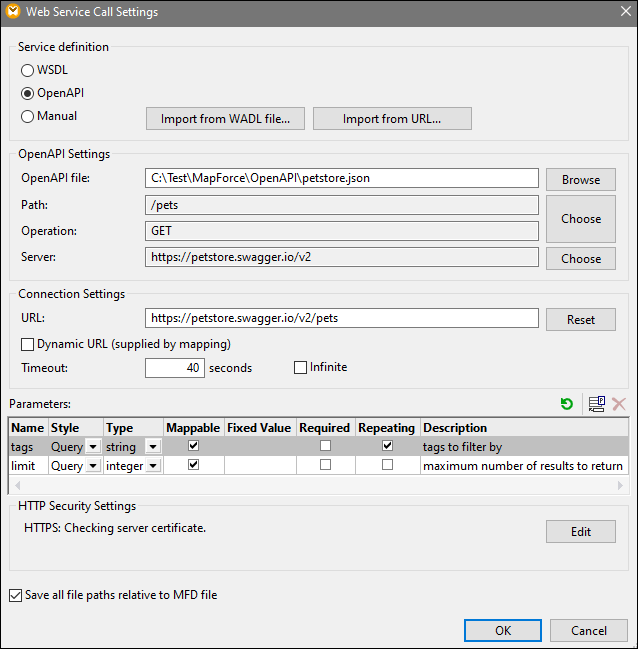This screenshot has height=649, width=638.
Task: Open Style dropdown for tags row
Action: 92,447
